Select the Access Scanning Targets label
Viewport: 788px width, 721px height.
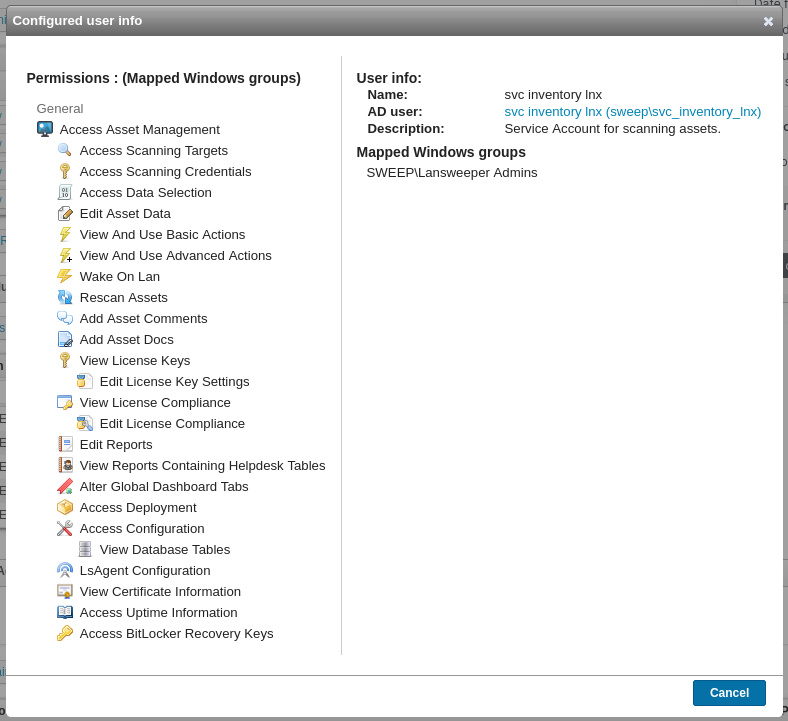coord(154,151)
